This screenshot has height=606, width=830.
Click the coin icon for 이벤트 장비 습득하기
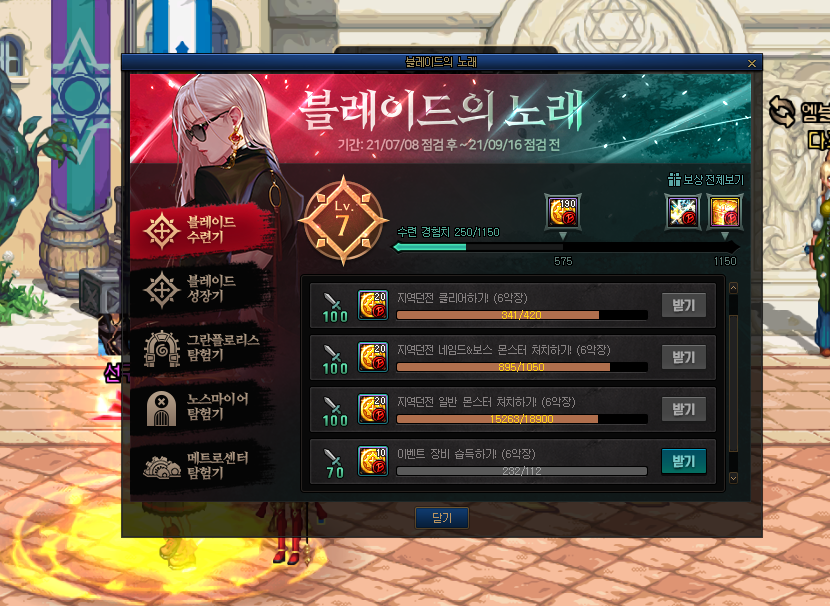point(373,460)
